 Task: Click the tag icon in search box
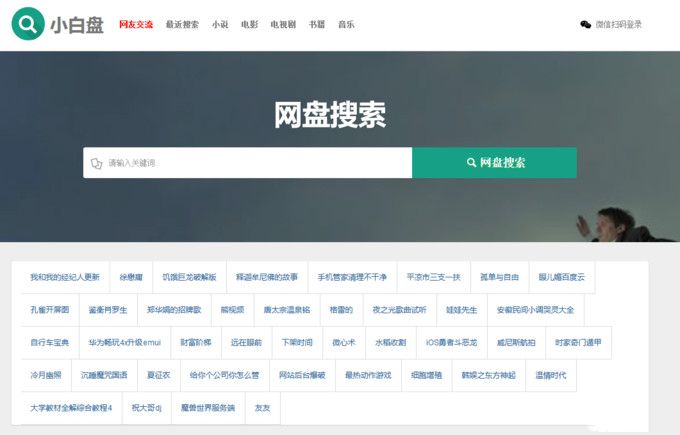point(97,163)
